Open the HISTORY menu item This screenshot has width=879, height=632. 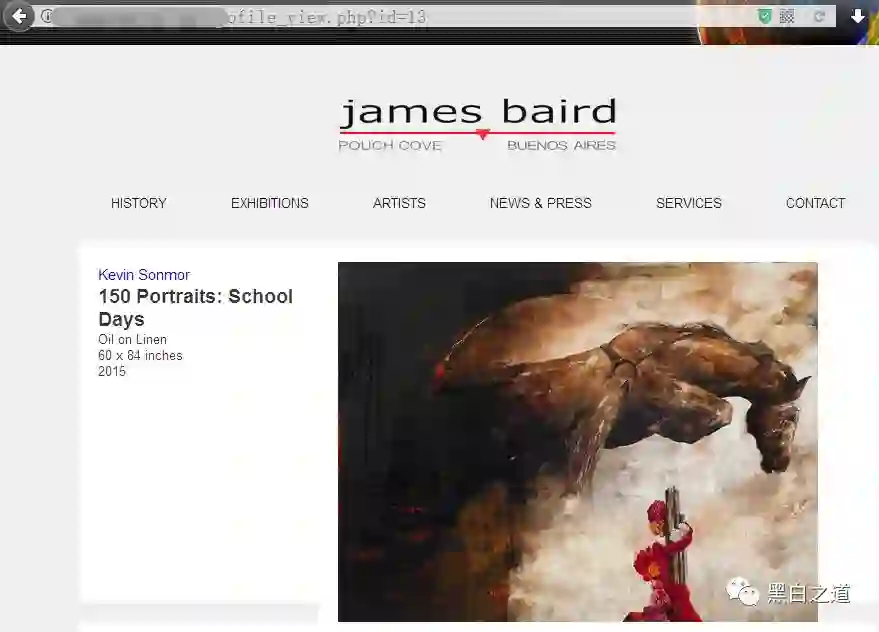tap(138, 203)
